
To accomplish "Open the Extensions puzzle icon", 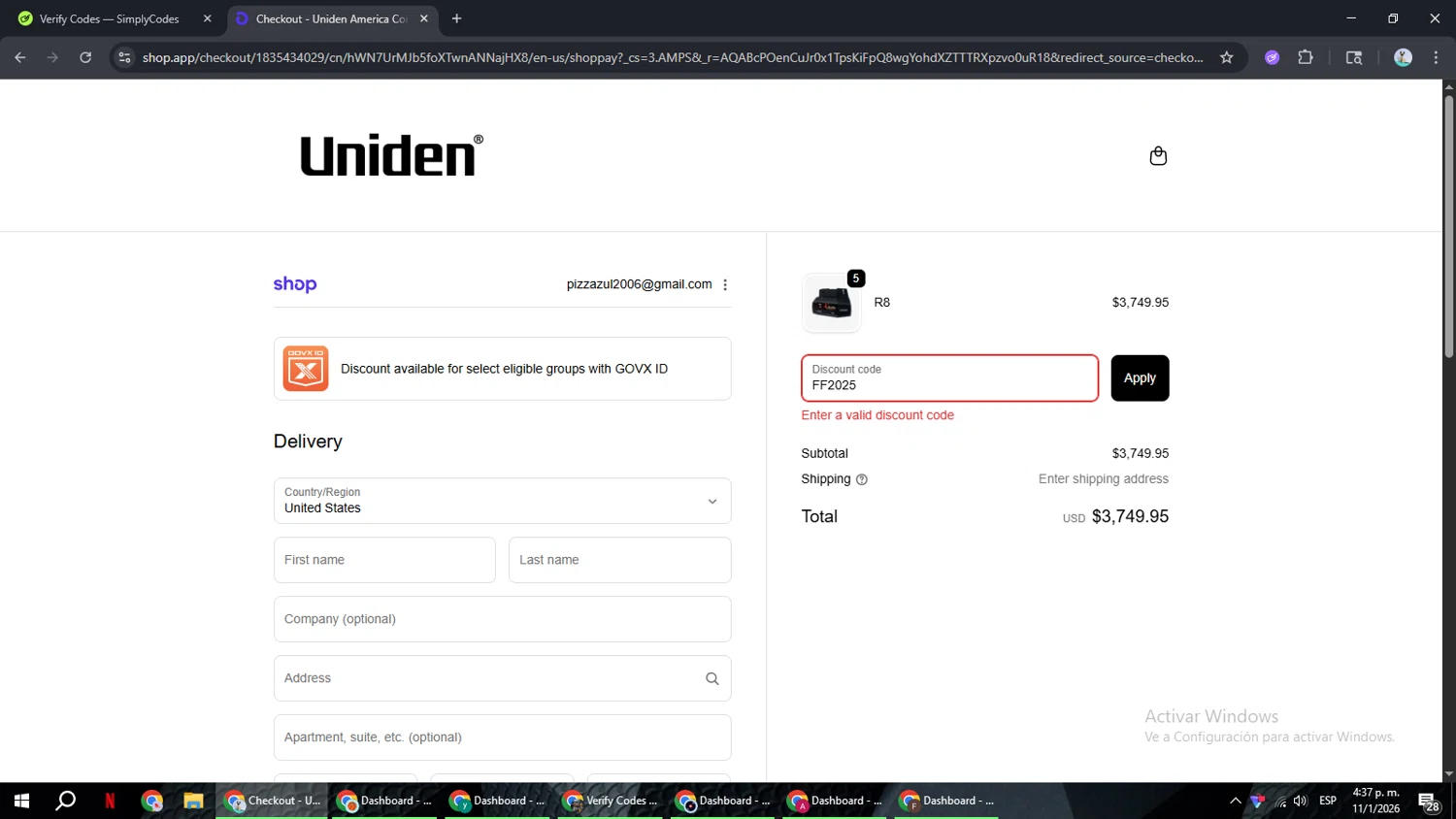I will click(1306, 57).
